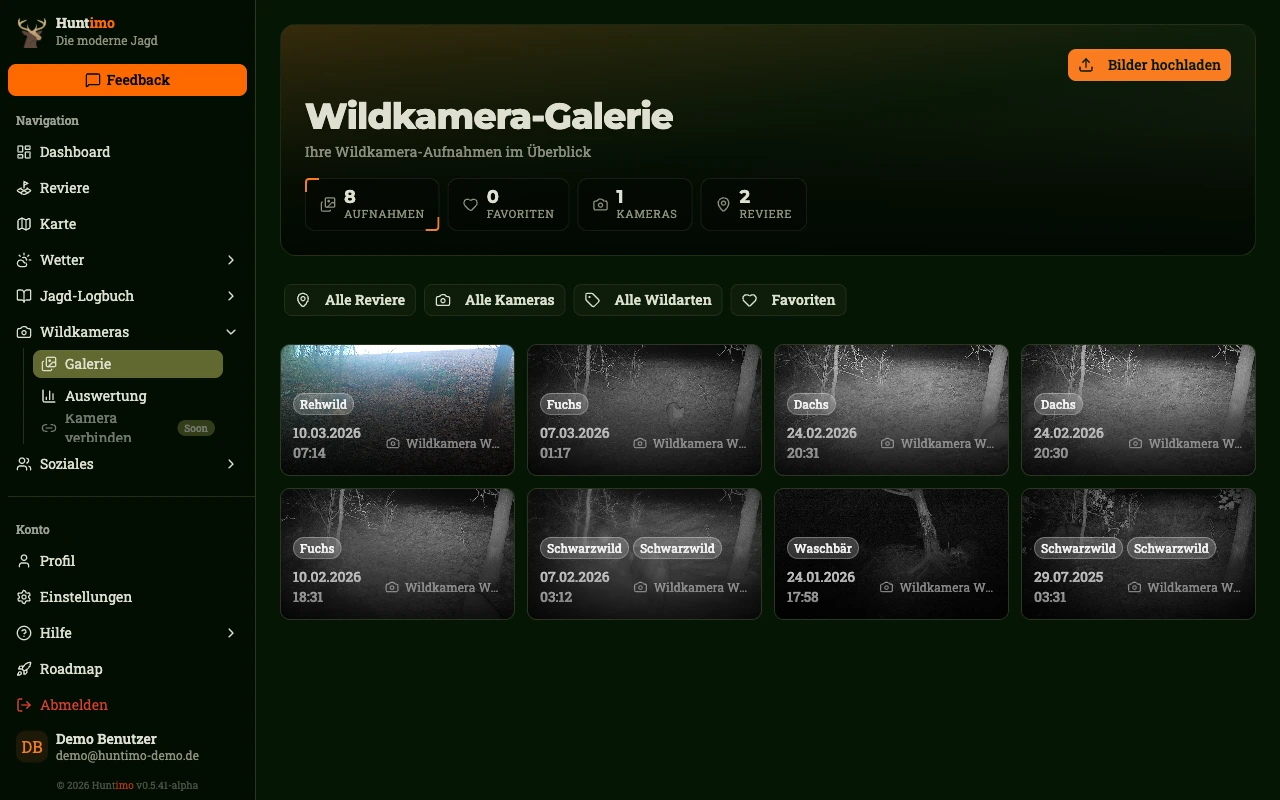Activate the Alle Wildarten filter
The image size is (1280, 800).
pos(647,300)
